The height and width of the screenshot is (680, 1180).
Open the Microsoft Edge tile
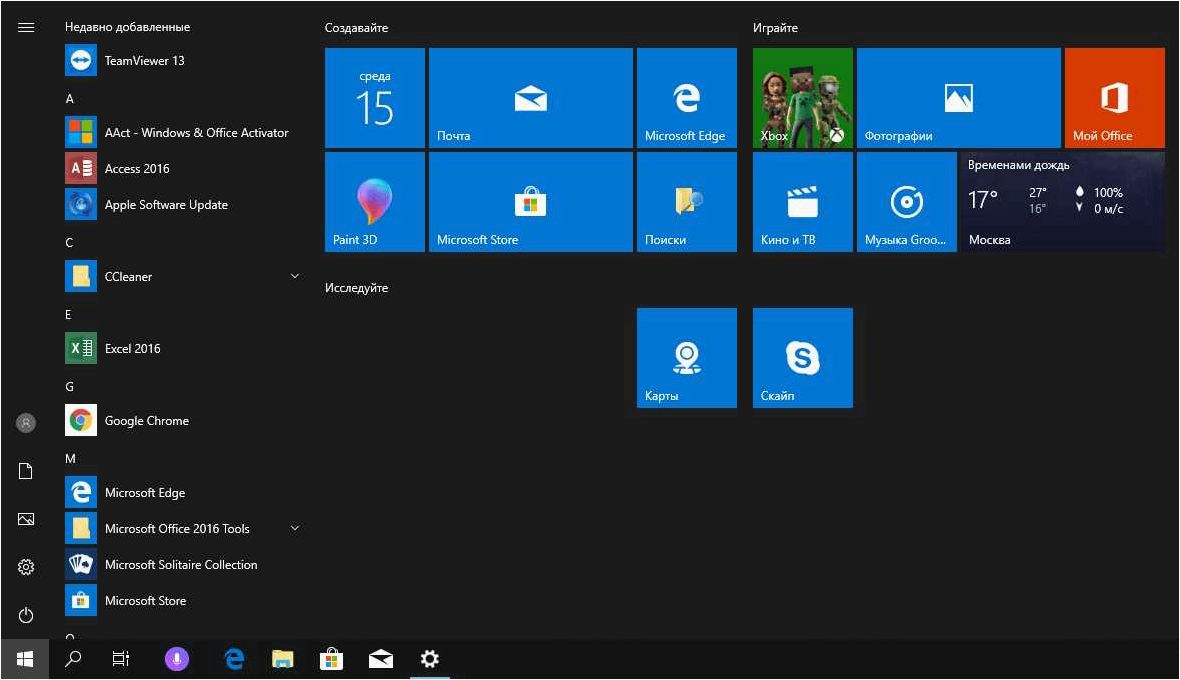coord(686,98)
